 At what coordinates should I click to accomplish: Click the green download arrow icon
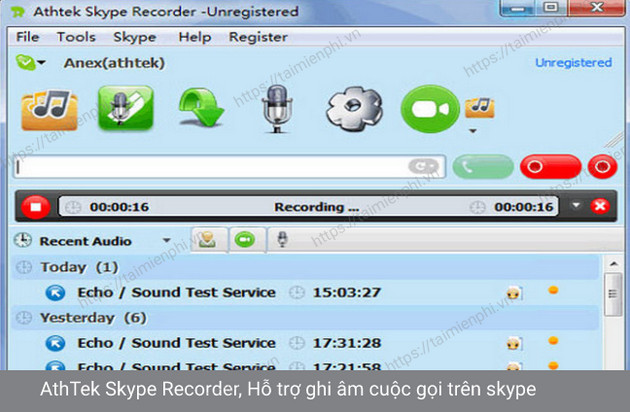tap(201, 108)
